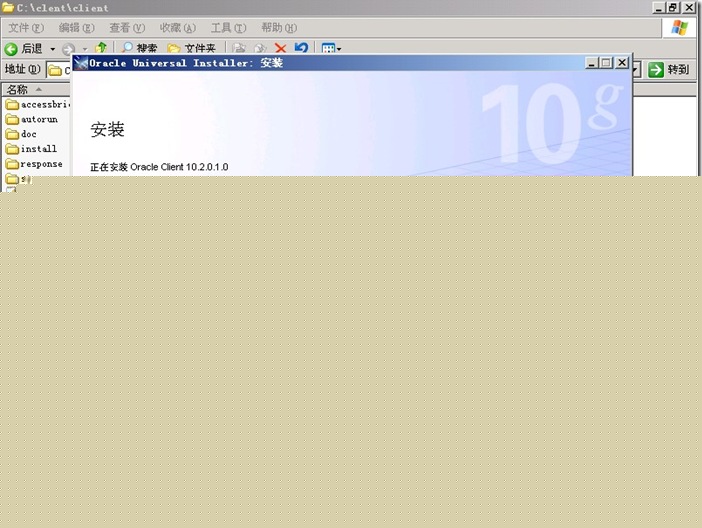
Task: Click the Windows flag logo in Explorer
Action: [x=679, y=28]
